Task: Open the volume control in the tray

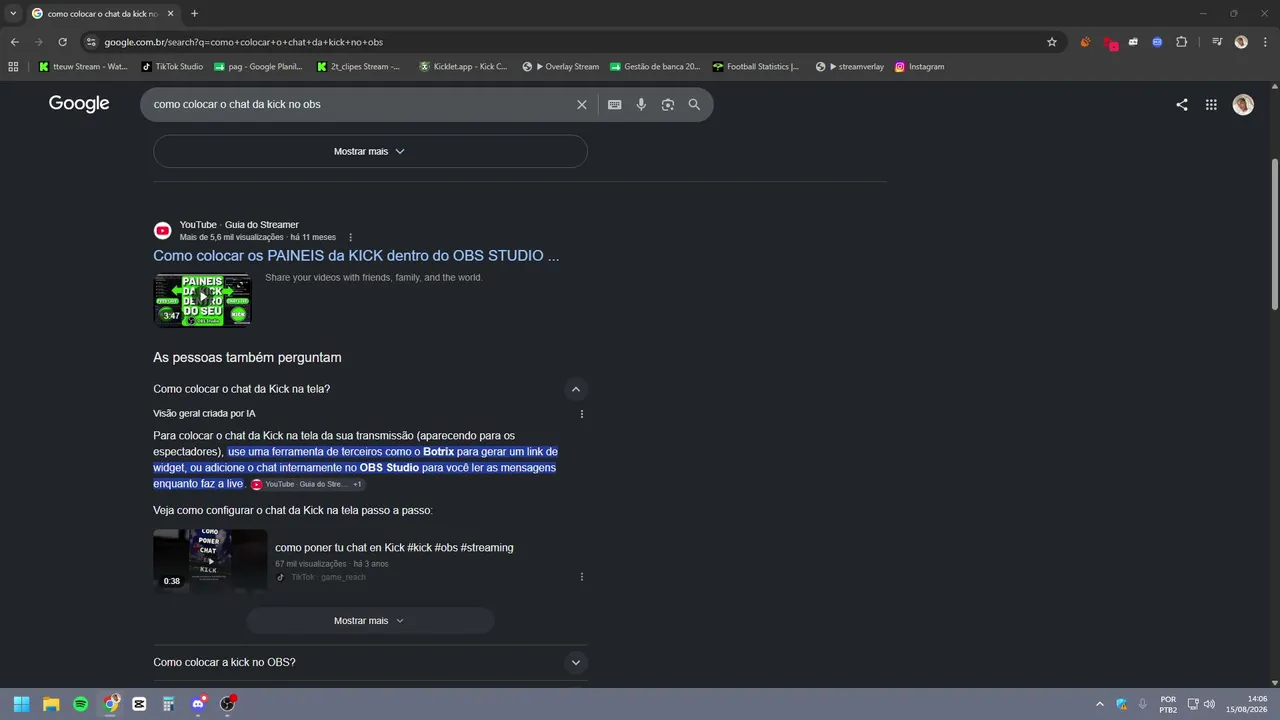Action: [1210, 704]
